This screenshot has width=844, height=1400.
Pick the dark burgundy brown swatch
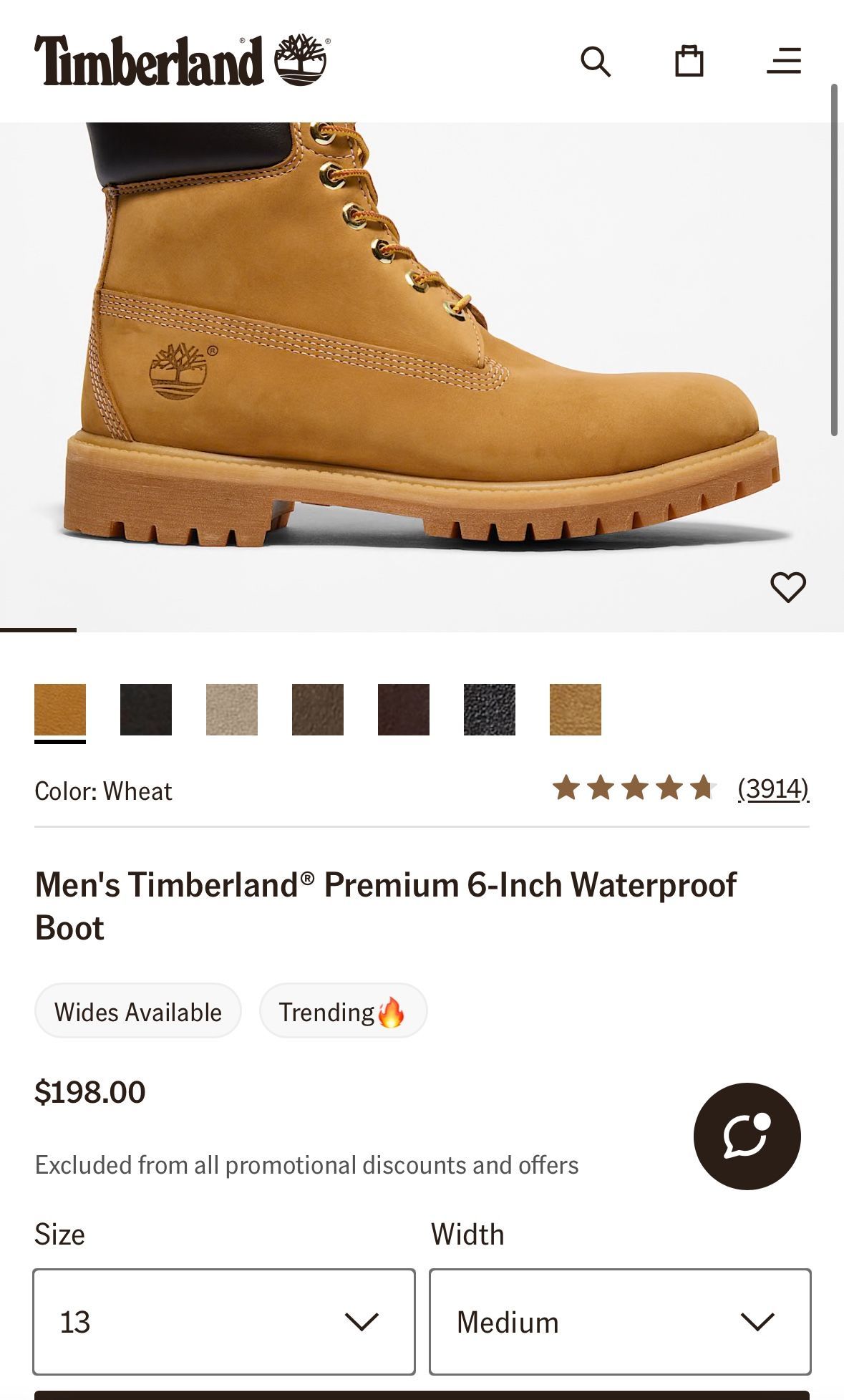click(x=404, y=710)
